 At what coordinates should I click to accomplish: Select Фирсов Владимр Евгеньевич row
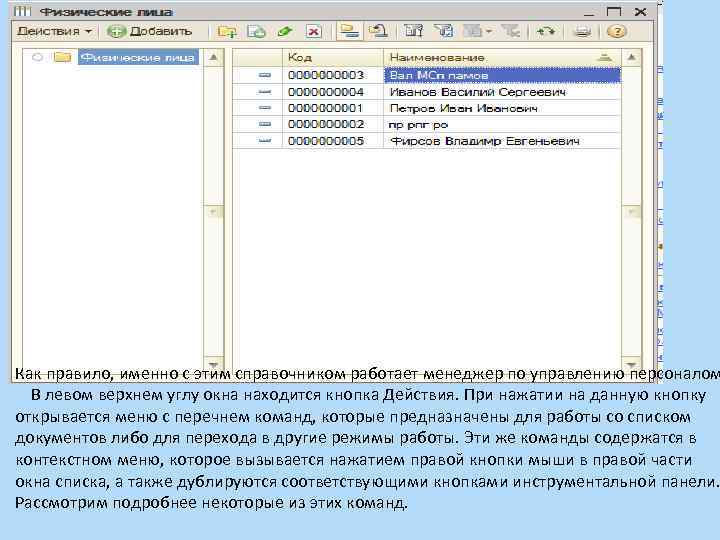click(502, 141)
